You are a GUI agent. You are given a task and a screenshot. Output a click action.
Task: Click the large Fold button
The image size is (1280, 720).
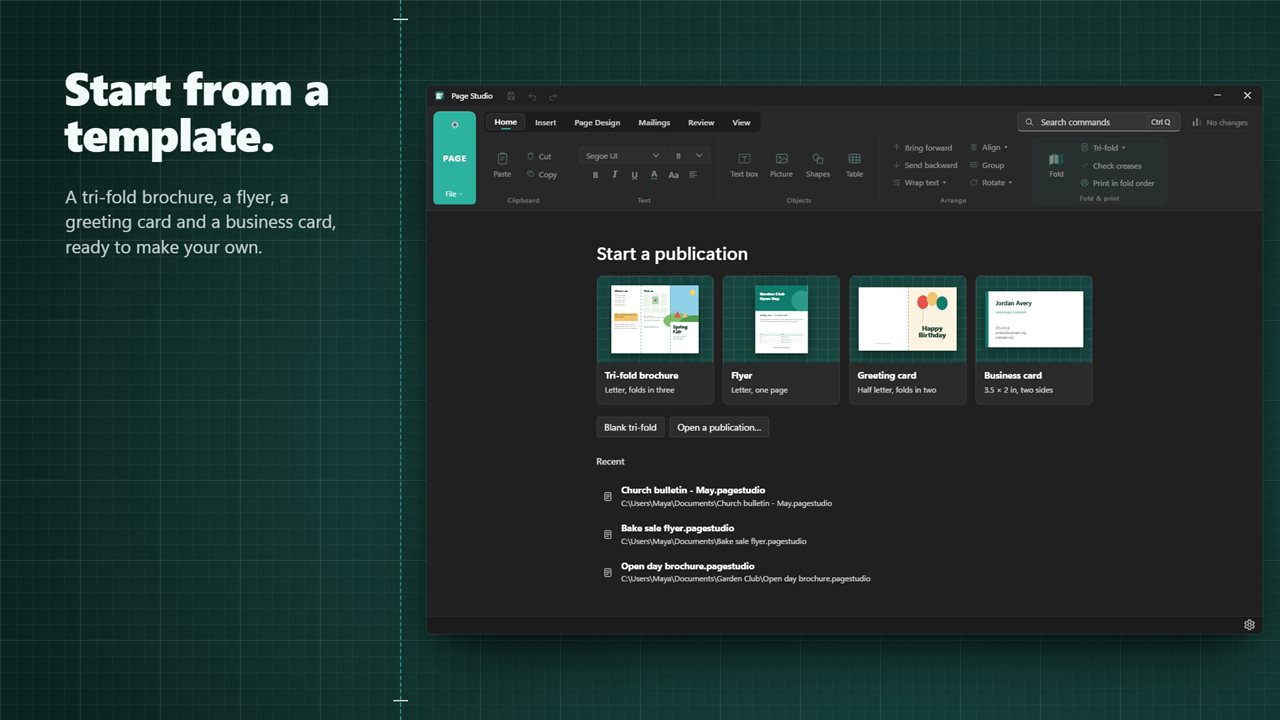tap(1056, 165)
